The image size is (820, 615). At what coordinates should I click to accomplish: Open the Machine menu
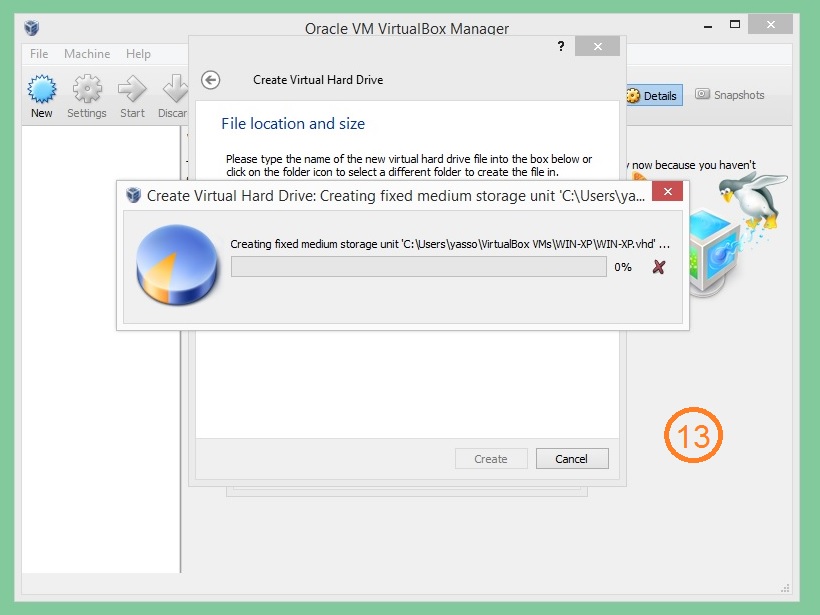tap(87, 54)
